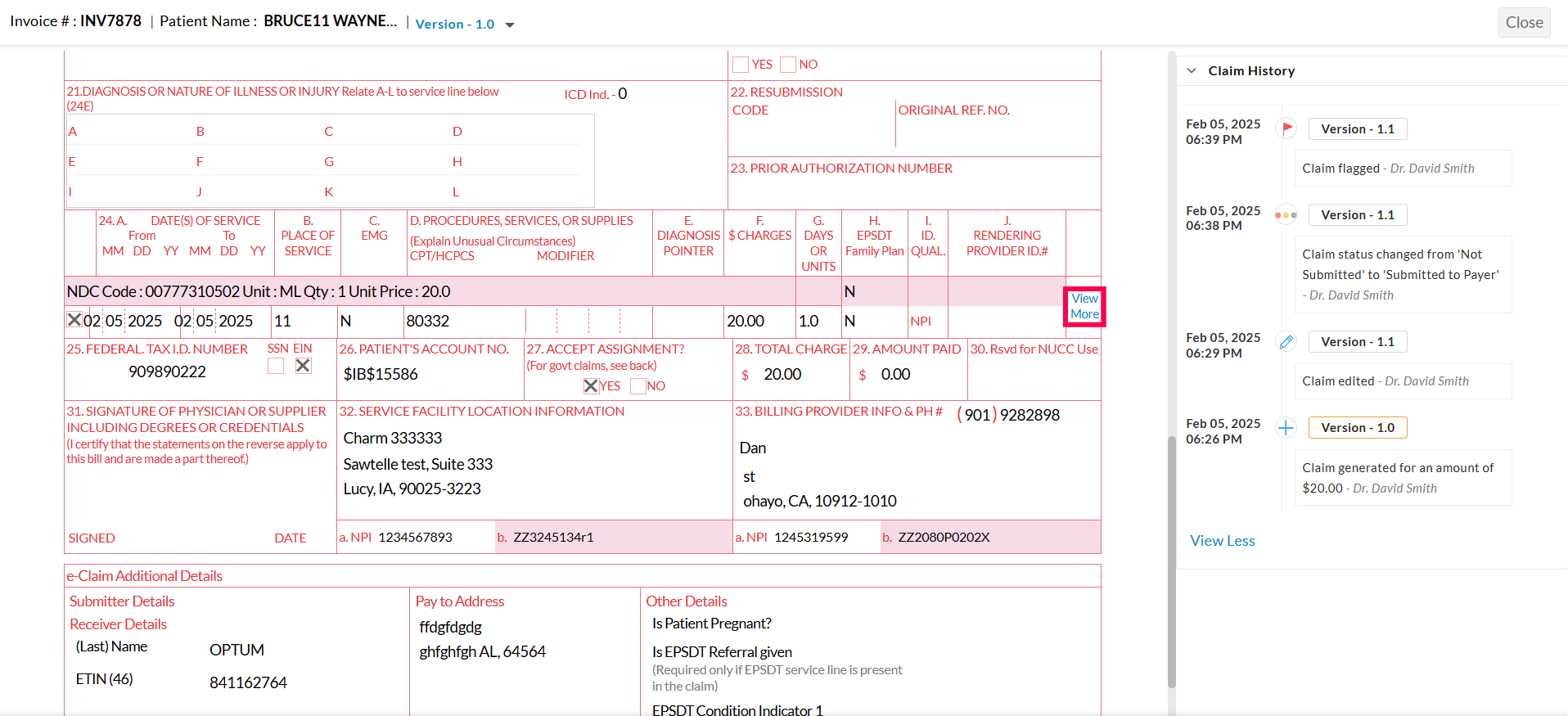Click View Less in Claim History
The width and height of the screenshot is (1568, 716).
(1222, 541)
